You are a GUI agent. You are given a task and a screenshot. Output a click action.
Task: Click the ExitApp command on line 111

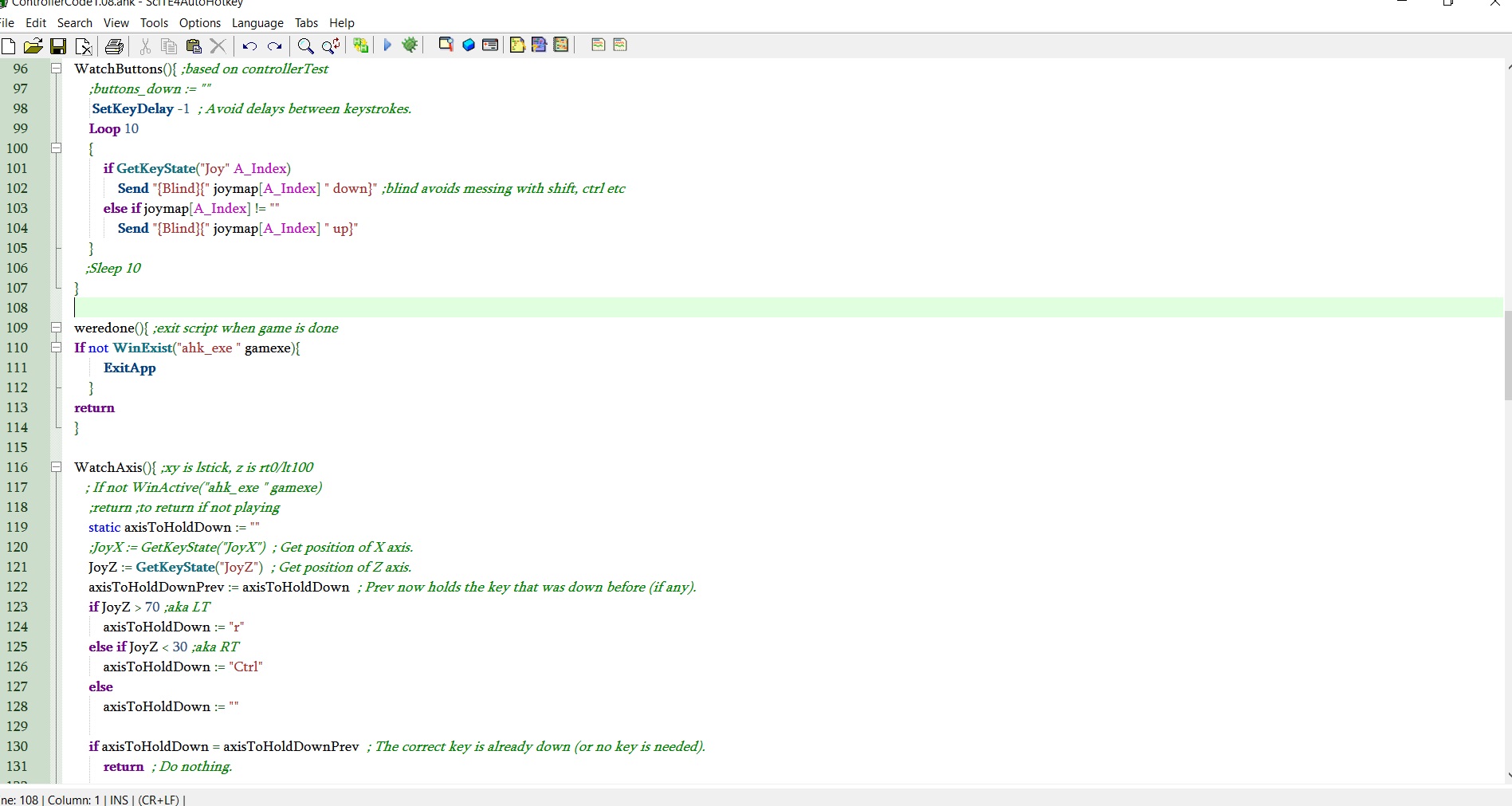[x=129, y=368]
